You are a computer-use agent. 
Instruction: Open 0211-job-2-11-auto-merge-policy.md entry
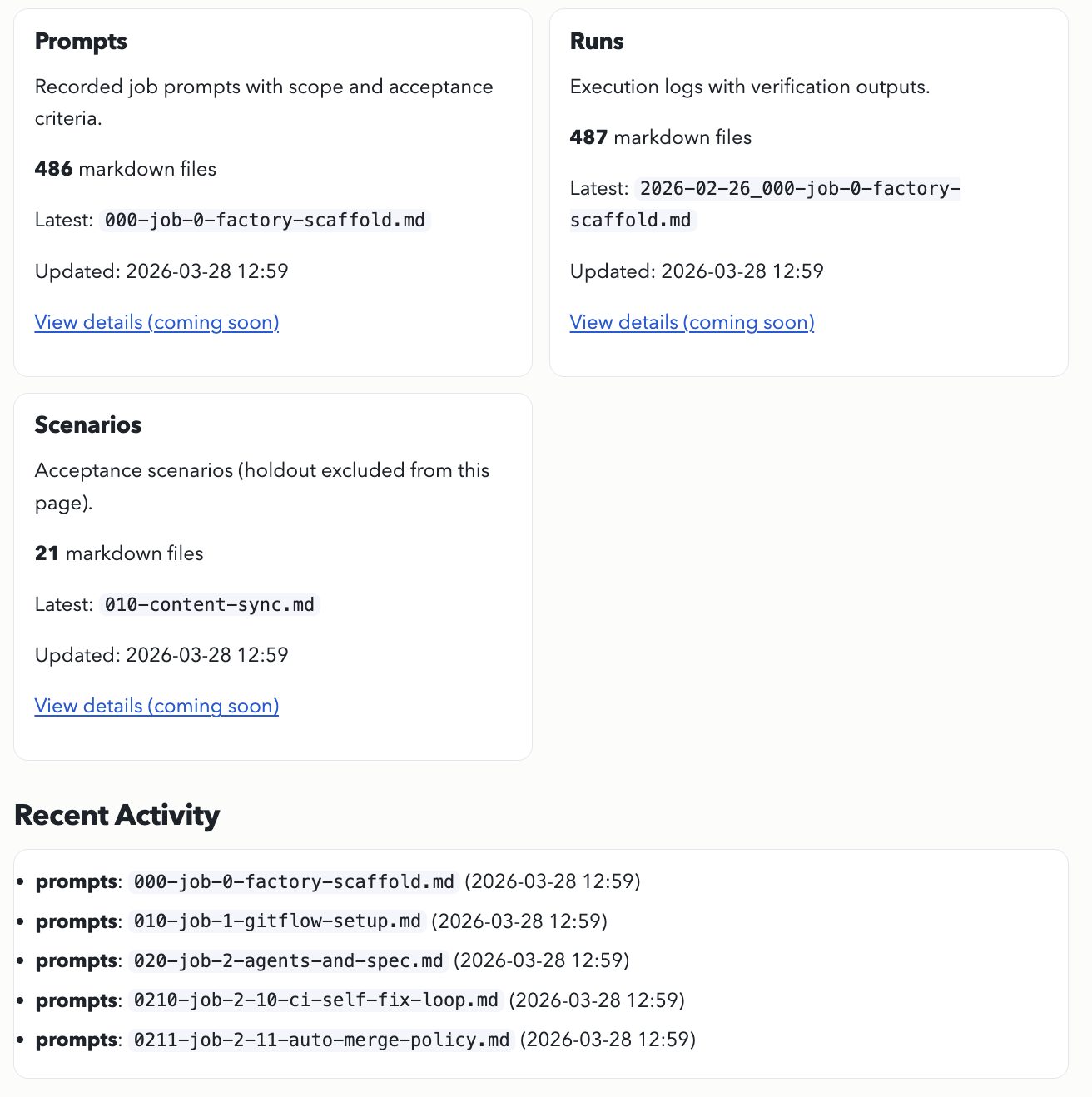pyautogui.click(x=321, y=1040)
